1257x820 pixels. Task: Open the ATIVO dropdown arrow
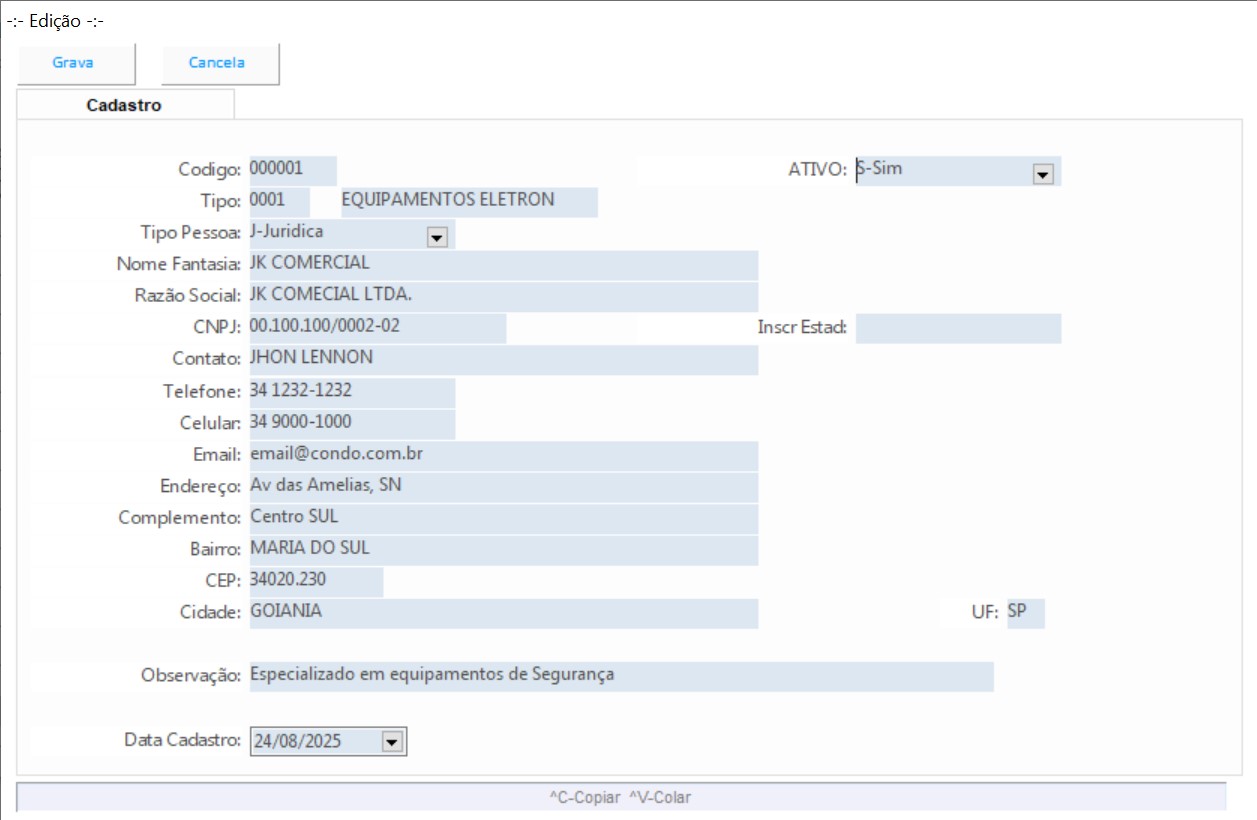coord(1042,174)
